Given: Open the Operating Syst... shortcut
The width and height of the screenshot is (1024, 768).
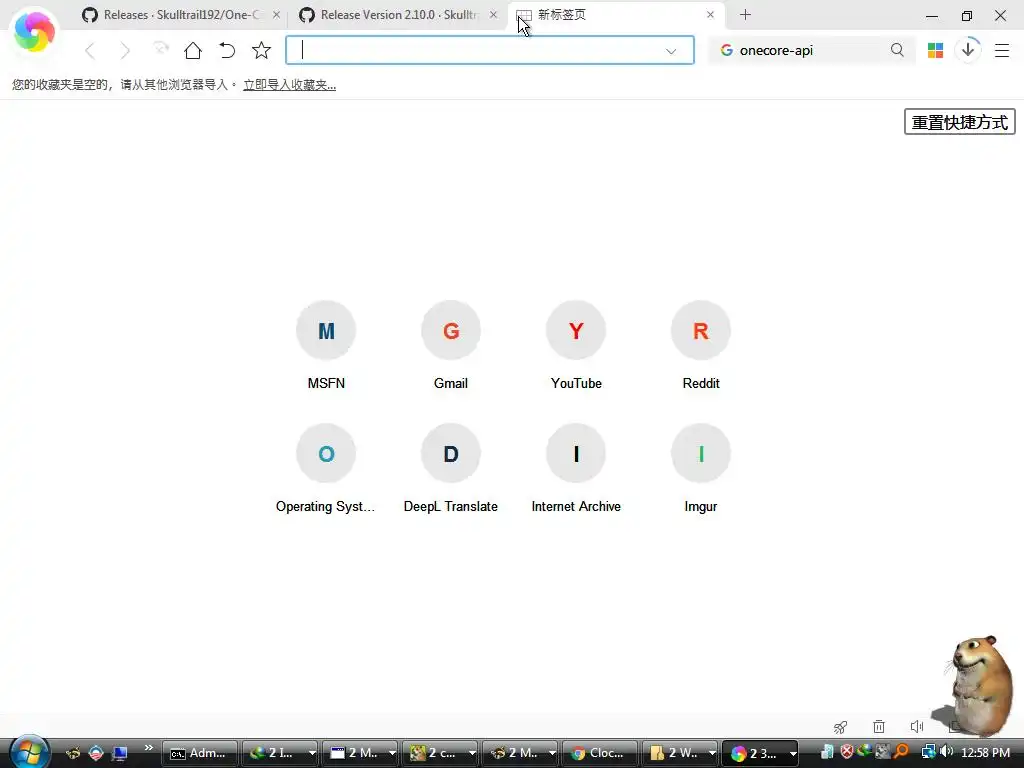Looking at the screenshot, I should point(326,469).
